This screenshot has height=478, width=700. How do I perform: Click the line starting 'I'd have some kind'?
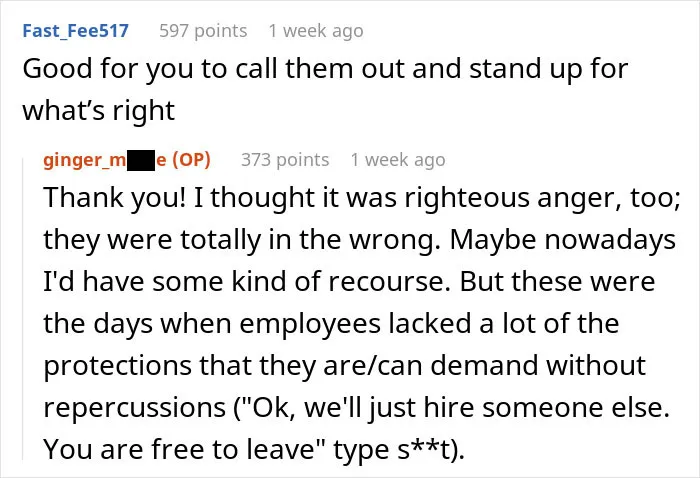click(349, 282)
